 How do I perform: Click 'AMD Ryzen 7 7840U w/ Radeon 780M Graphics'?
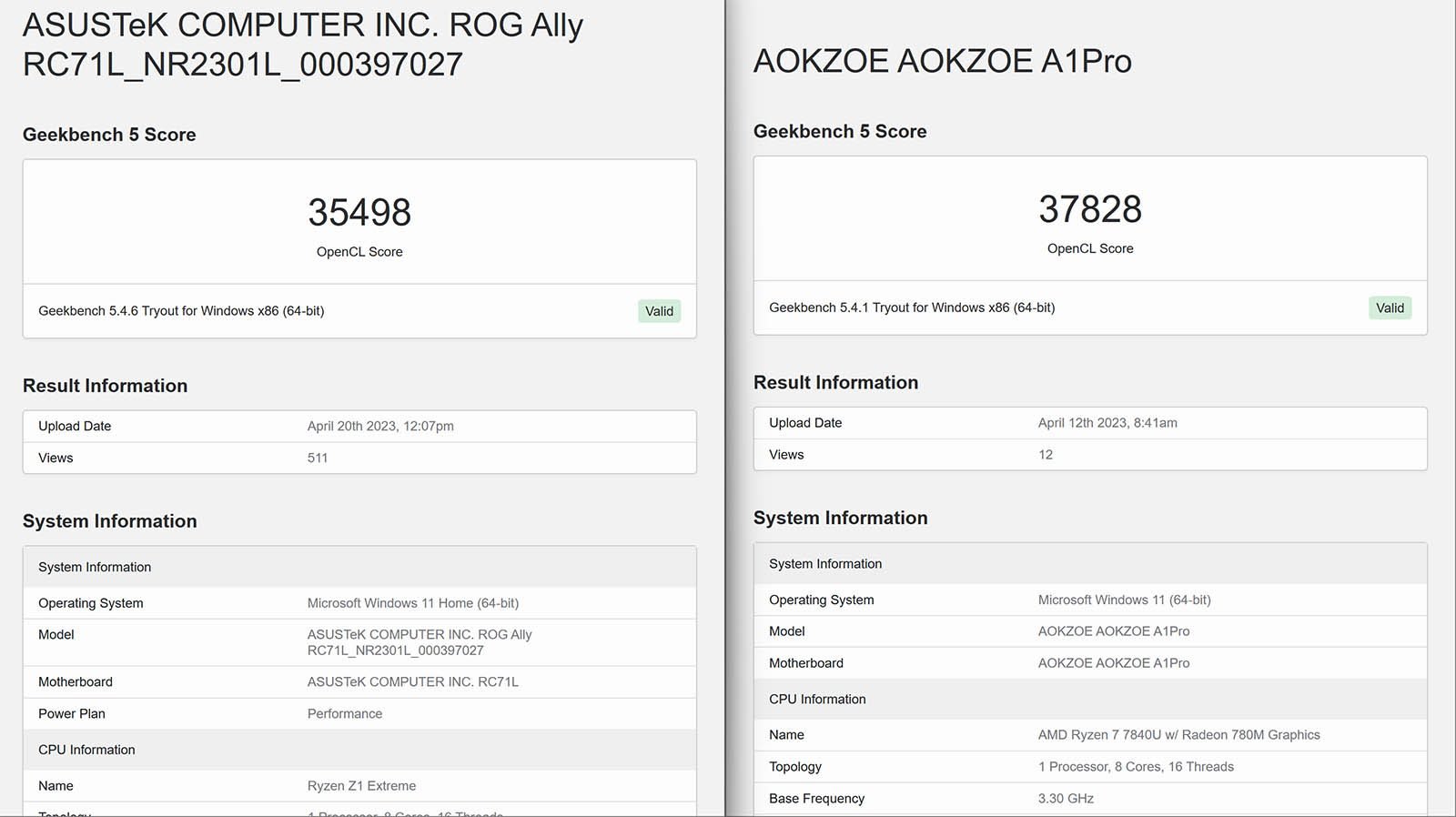click(x=1179, y=735)
